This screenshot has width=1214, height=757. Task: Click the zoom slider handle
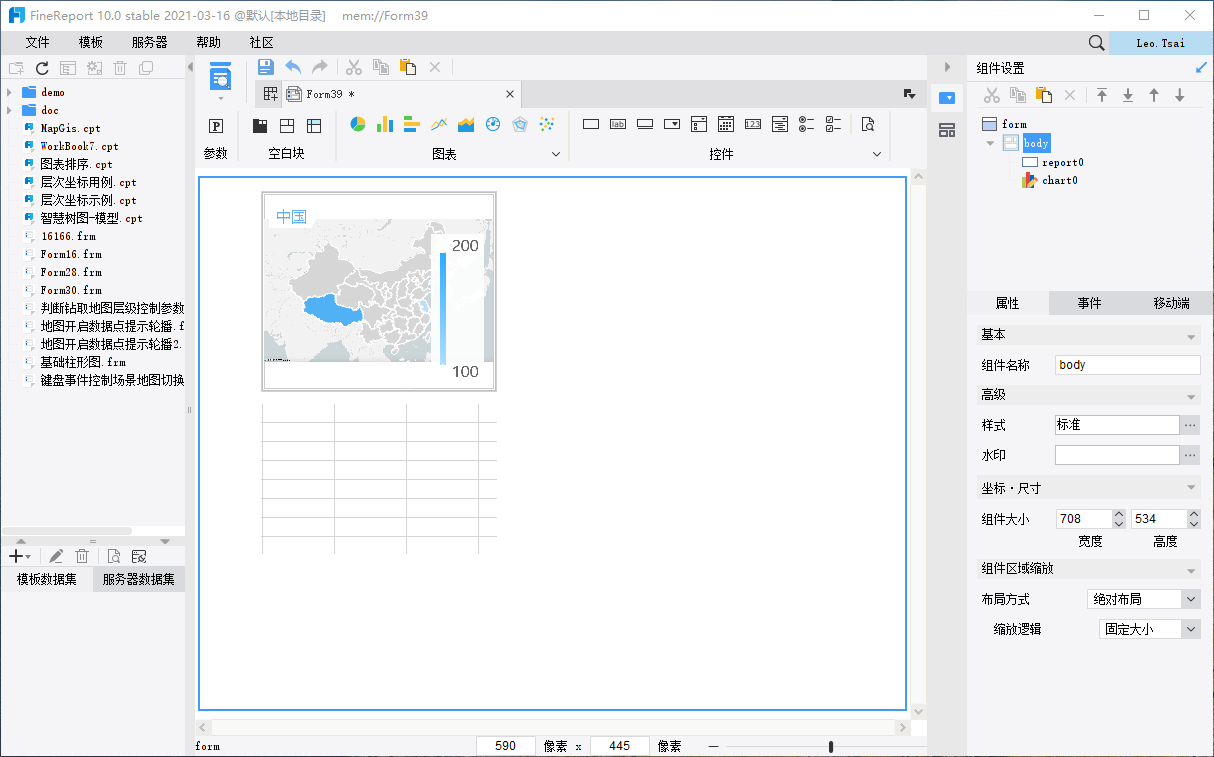[x=831, y=747]
